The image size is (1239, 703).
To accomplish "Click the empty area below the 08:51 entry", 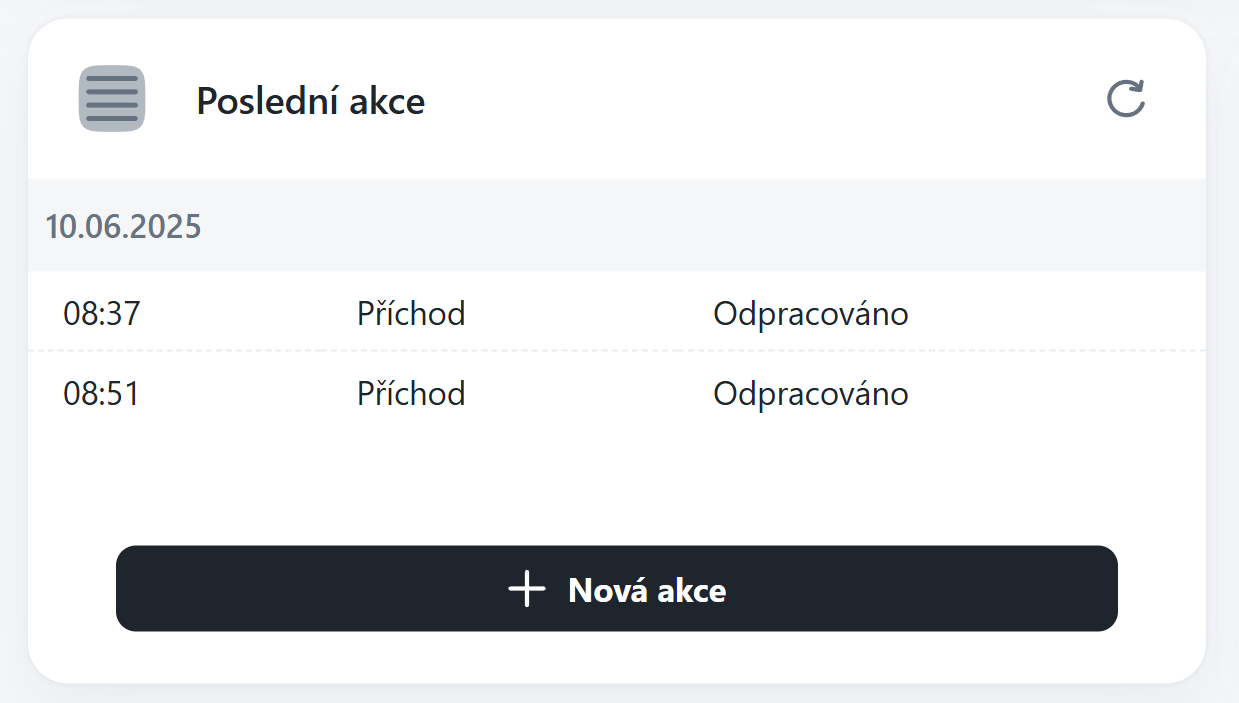I will 616,480.
